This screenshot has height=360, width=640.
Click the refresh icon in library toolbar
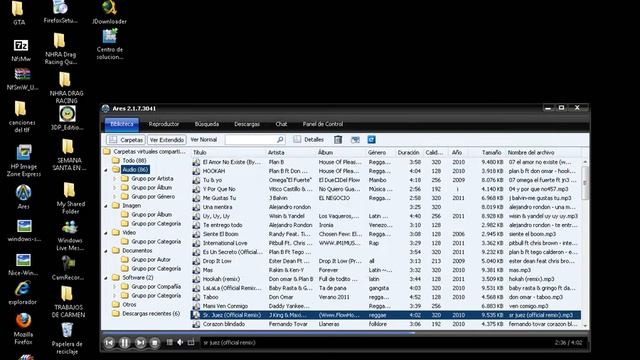[x=371, y=140]
